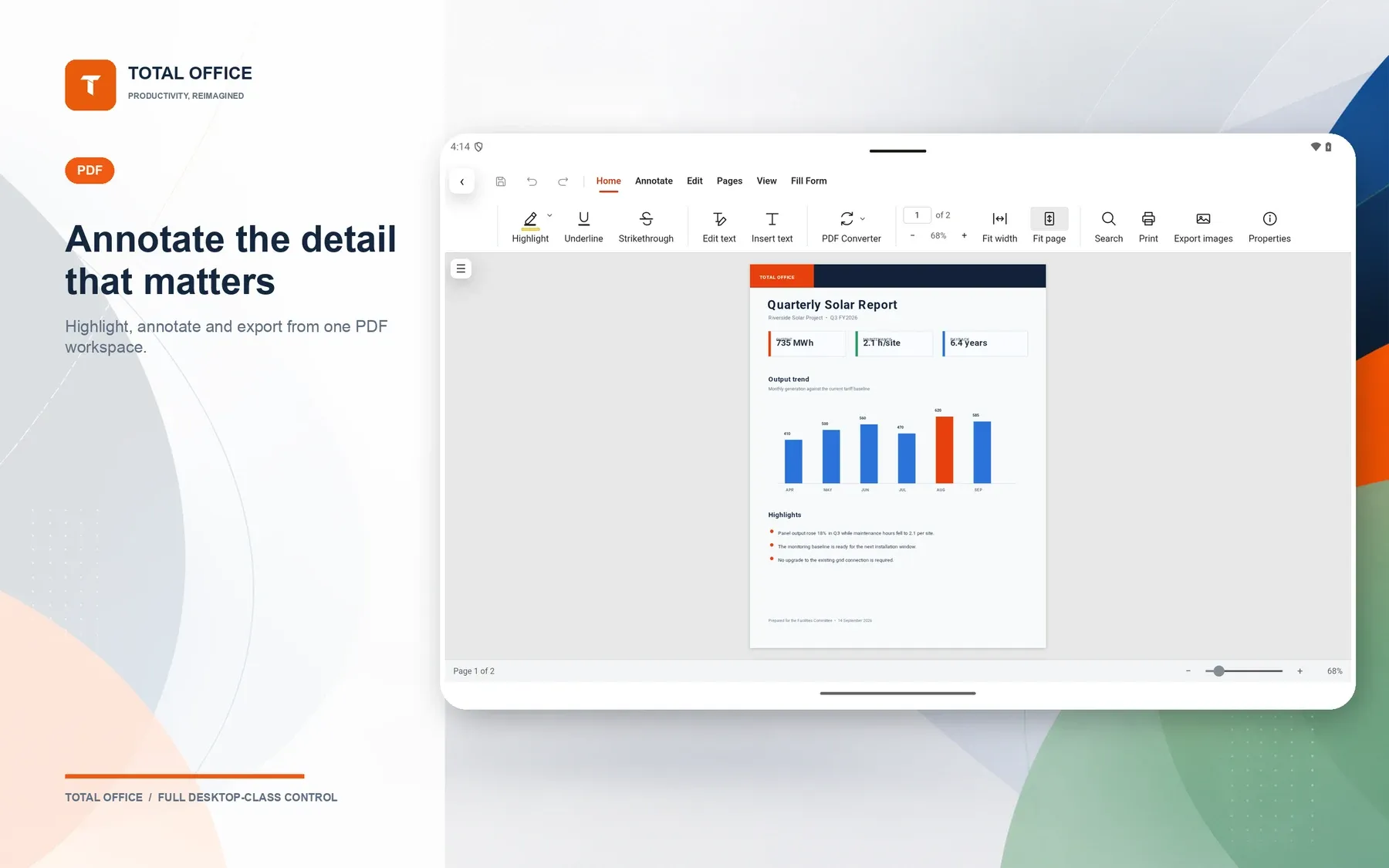Open Search in the document
Image resolution: width=1389 pixels, height=868 pixels.
(1108, 227)
